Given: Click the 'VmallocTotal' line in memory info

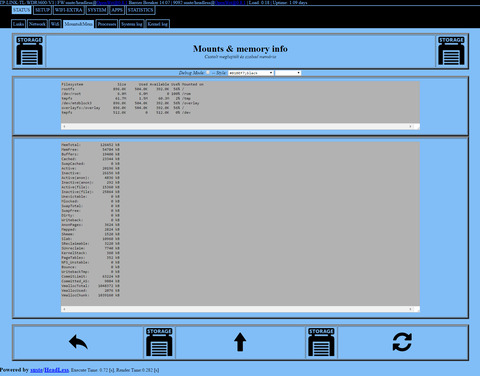Looking at the screenshot, I should pyautogui.click(x=90, y=286).
